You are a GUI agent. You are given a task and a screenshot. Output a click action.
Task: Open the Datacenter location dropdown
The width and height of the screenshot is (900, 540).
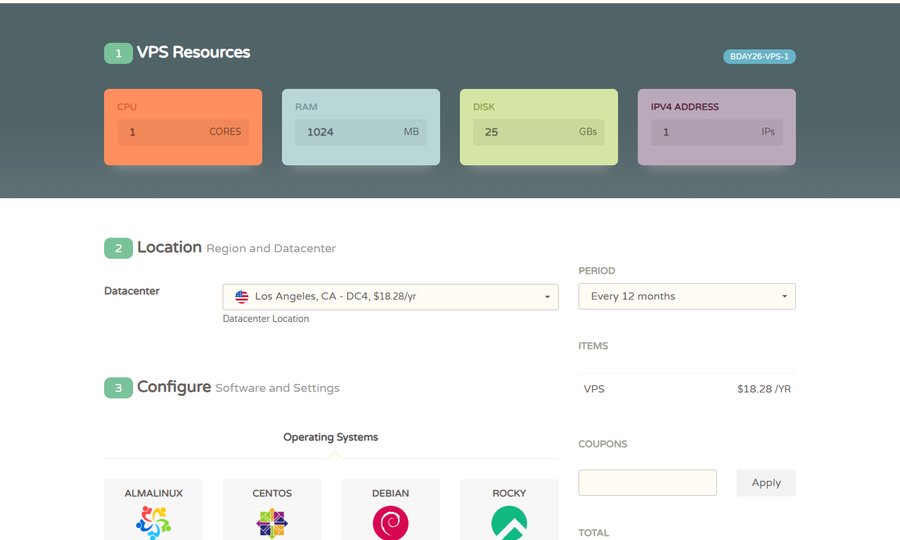click(390, 297)
